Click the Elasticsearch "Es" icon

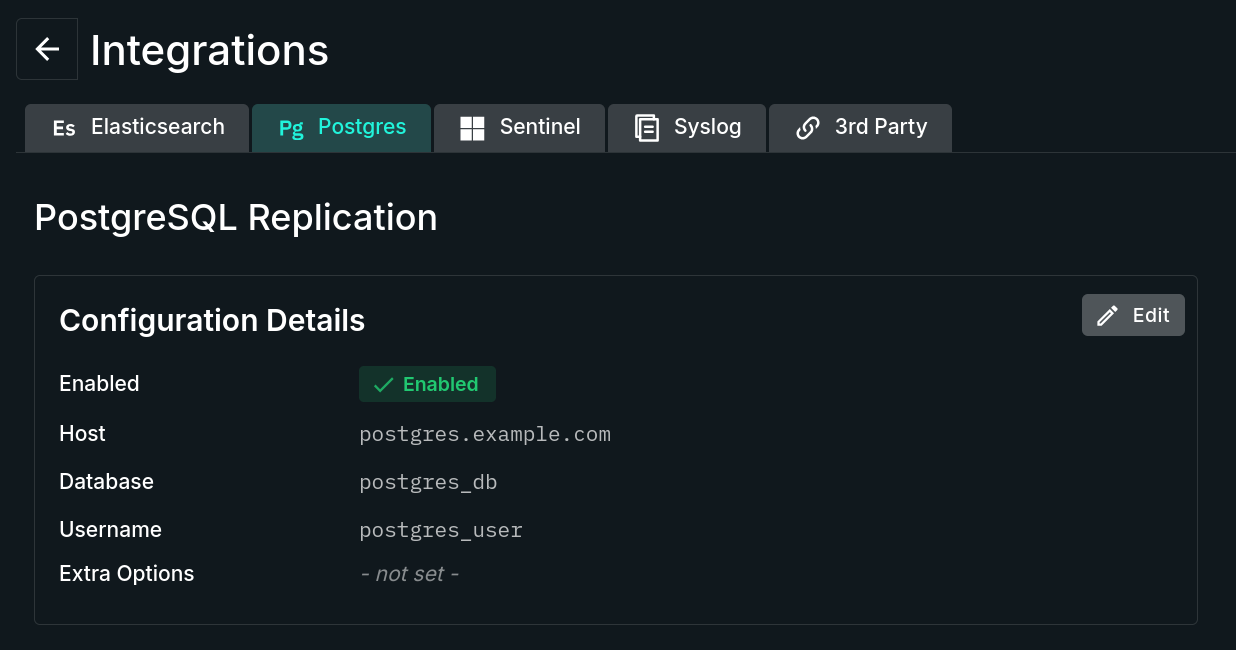[x=63, y=127]
